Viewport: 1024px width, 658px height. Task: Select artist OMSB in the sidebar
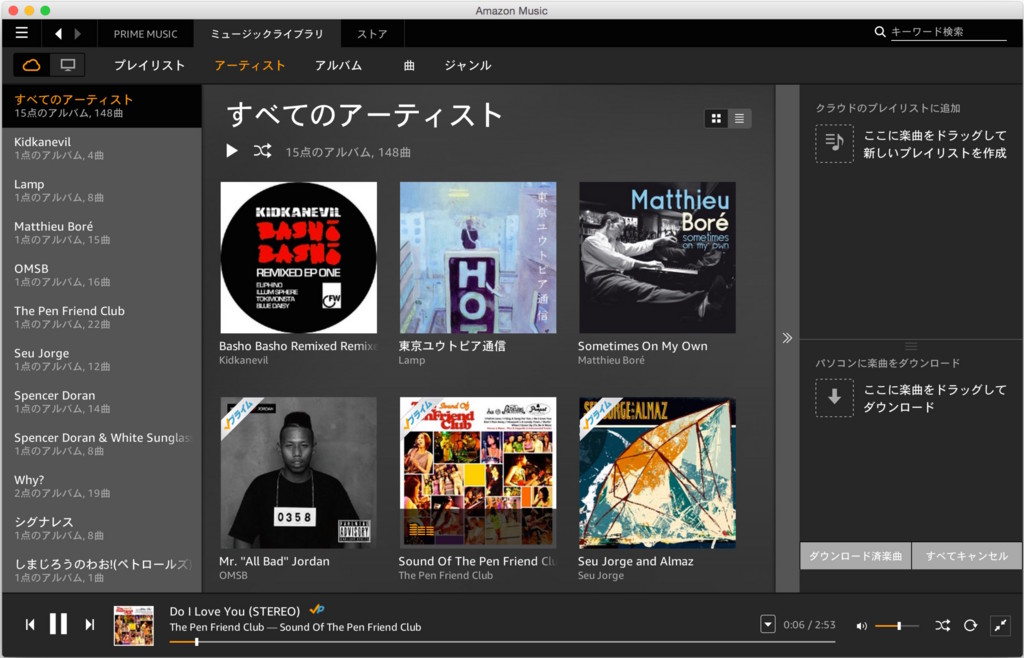coord(102,275)
